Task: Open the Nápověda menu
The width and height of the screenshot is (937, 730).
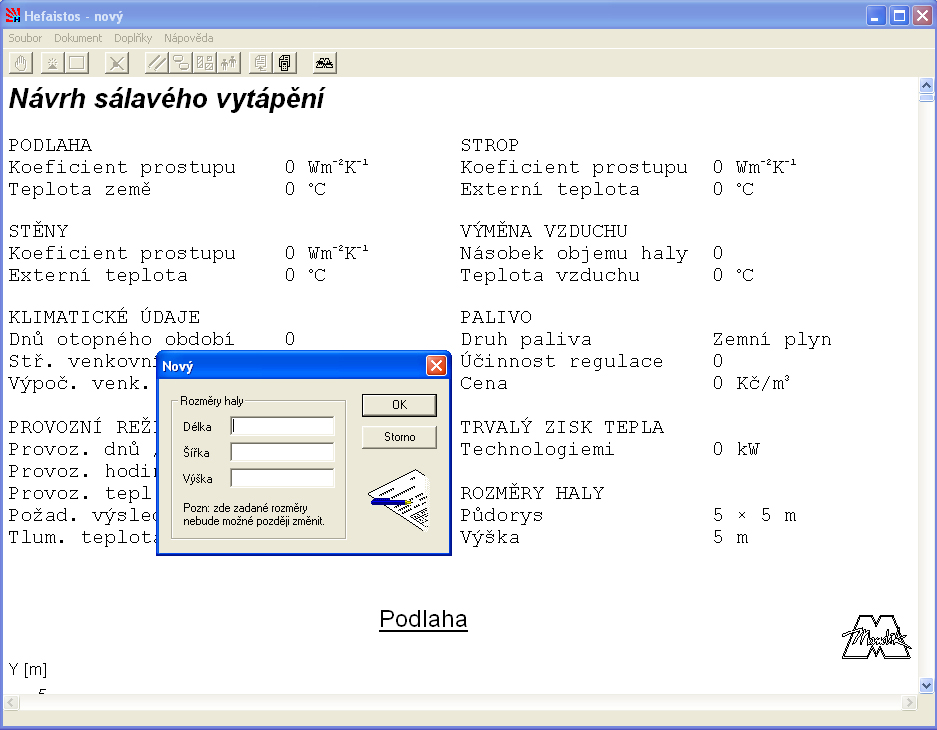Action: coord(189,38)
